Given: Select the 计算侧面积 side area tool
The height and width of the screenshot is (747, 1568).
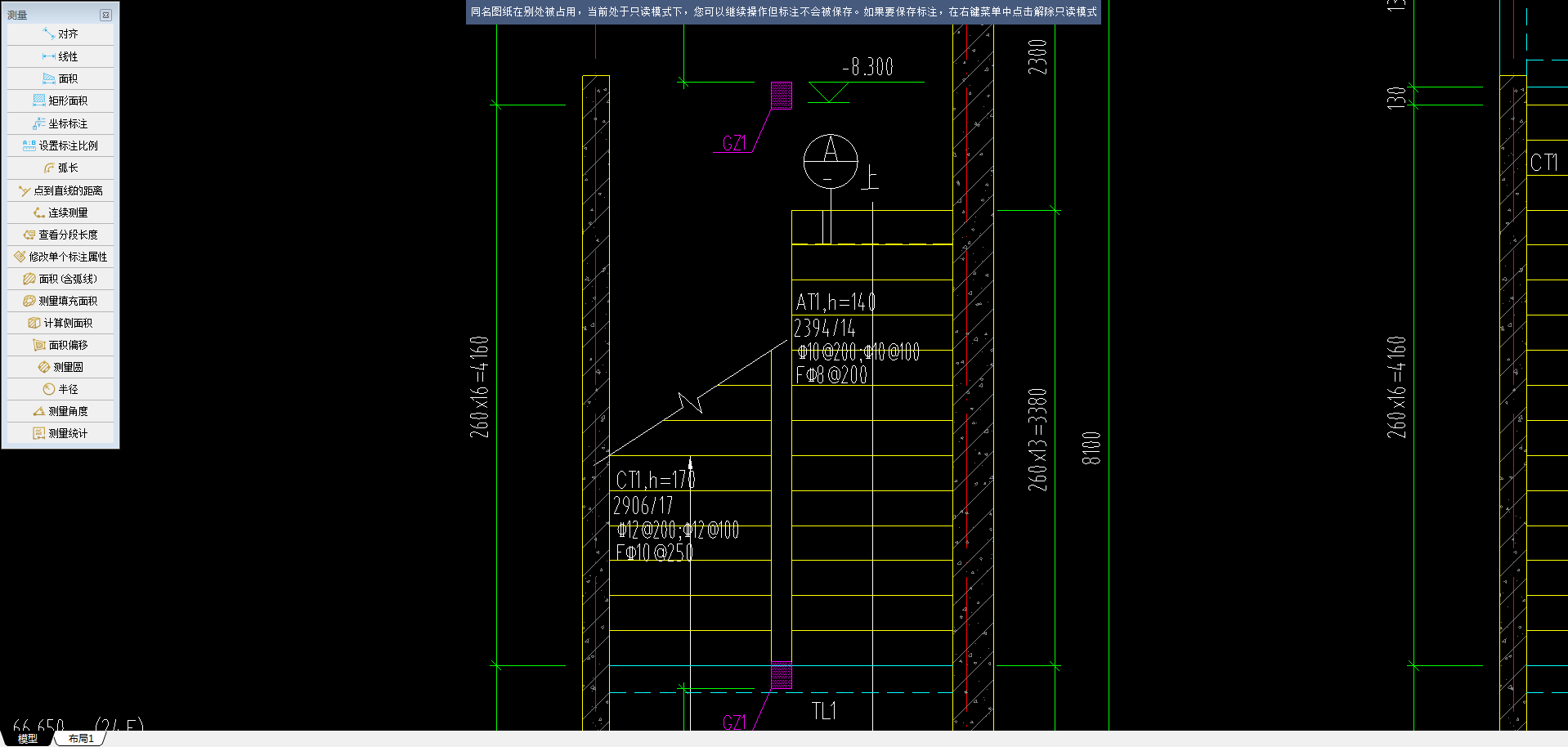Looking at the screenshot, I should [60, 323].
